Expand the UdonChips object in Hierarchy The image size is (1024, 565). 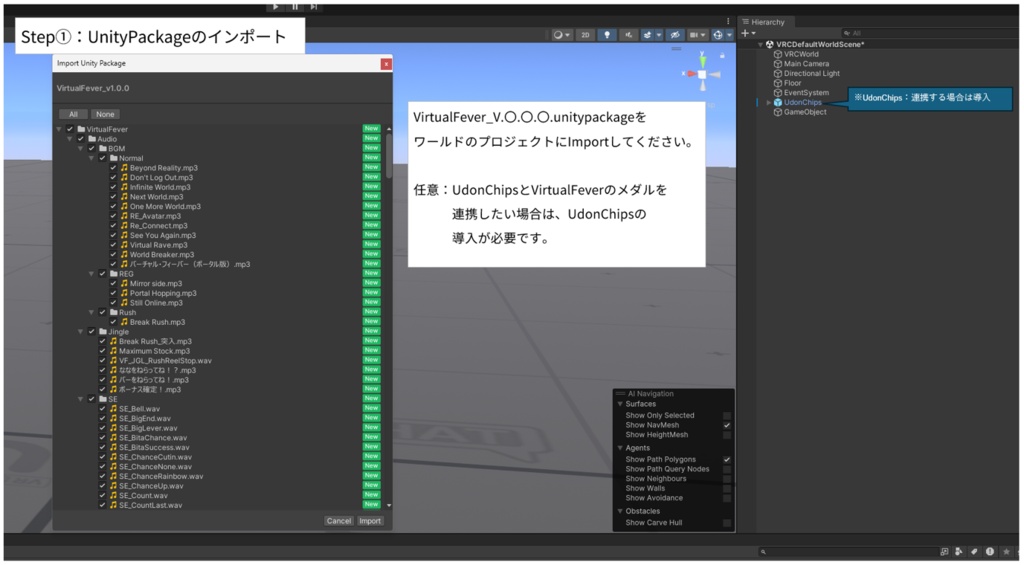(x=769, y=103)
